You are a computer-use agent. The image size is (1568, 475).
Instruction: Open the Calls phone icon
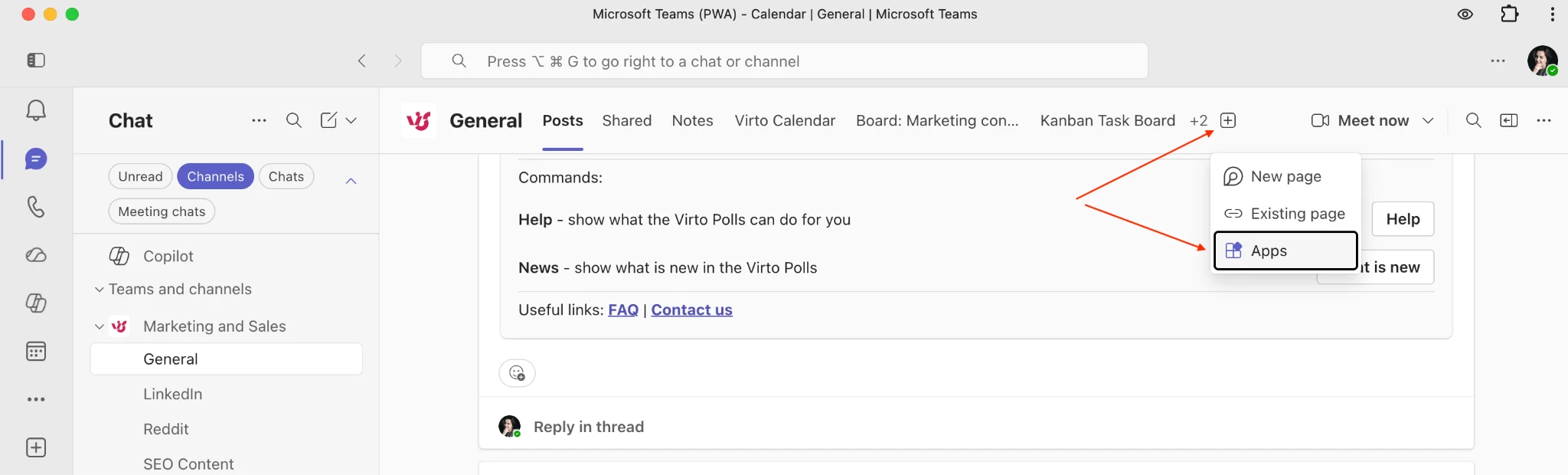click(x=36, y=207)
